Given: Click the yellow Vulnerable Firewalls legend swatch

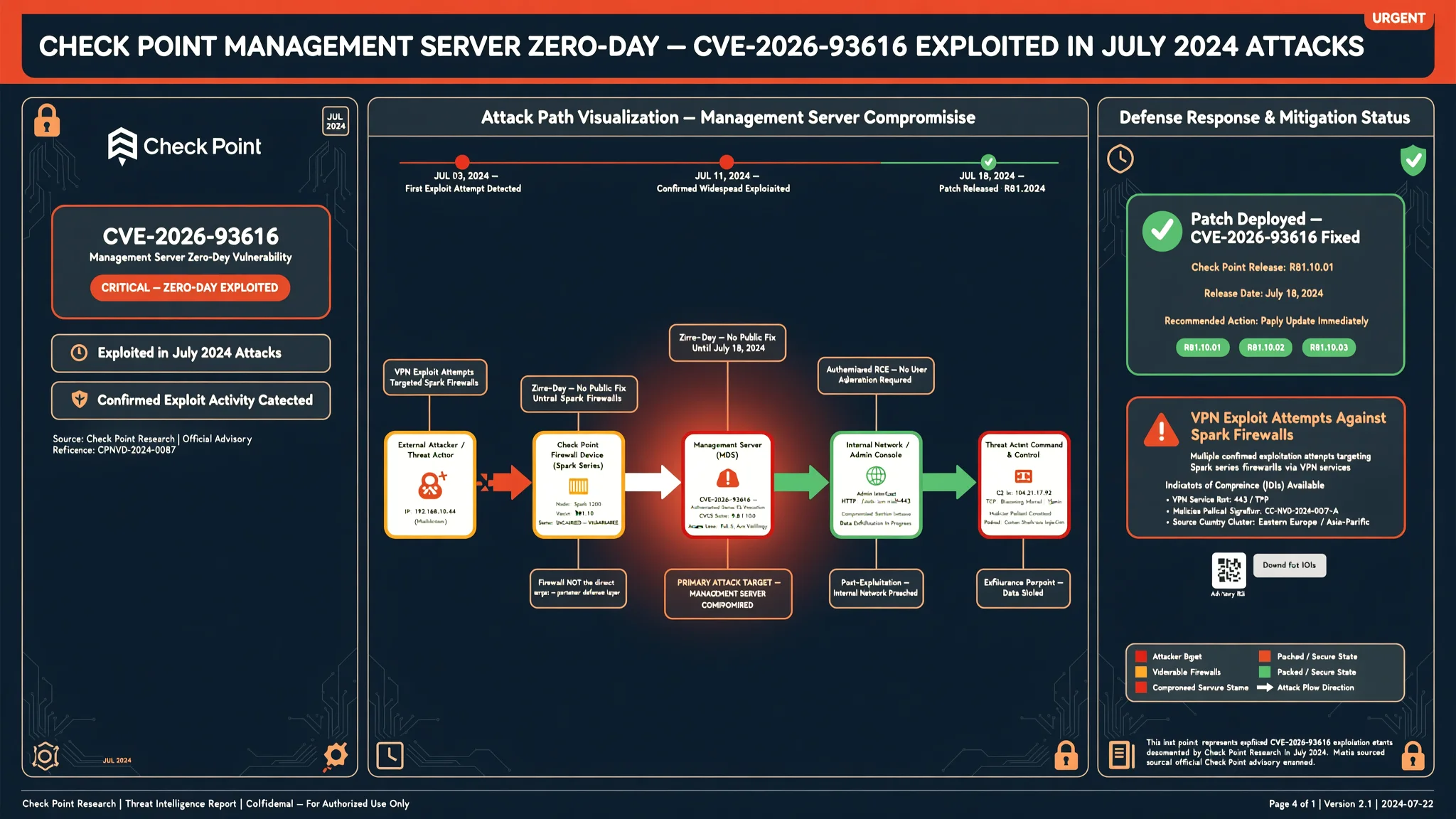Looking at the screenshot, I should 1141,672.
